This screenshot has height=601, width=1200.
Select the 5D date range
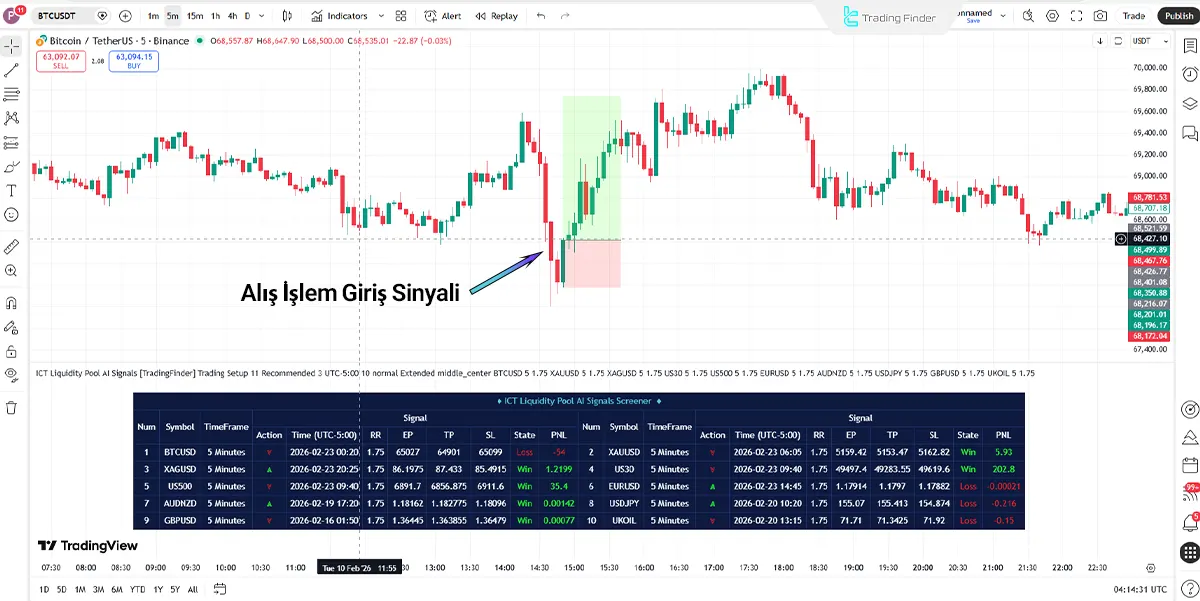point(62,590)
